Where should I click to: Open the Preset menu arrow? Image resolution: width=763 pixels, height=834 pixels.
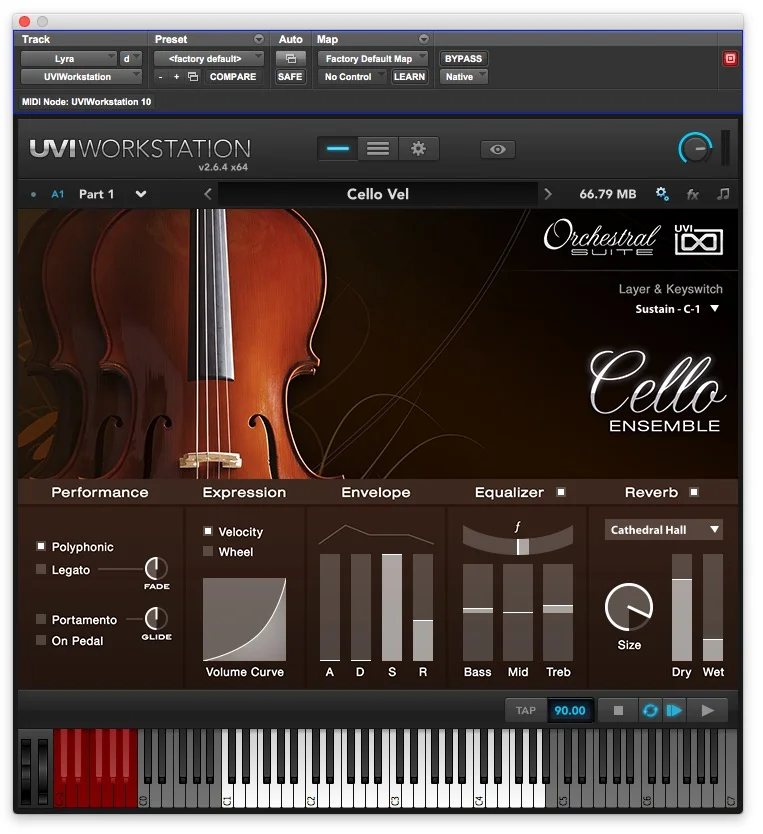coord(258,39)
